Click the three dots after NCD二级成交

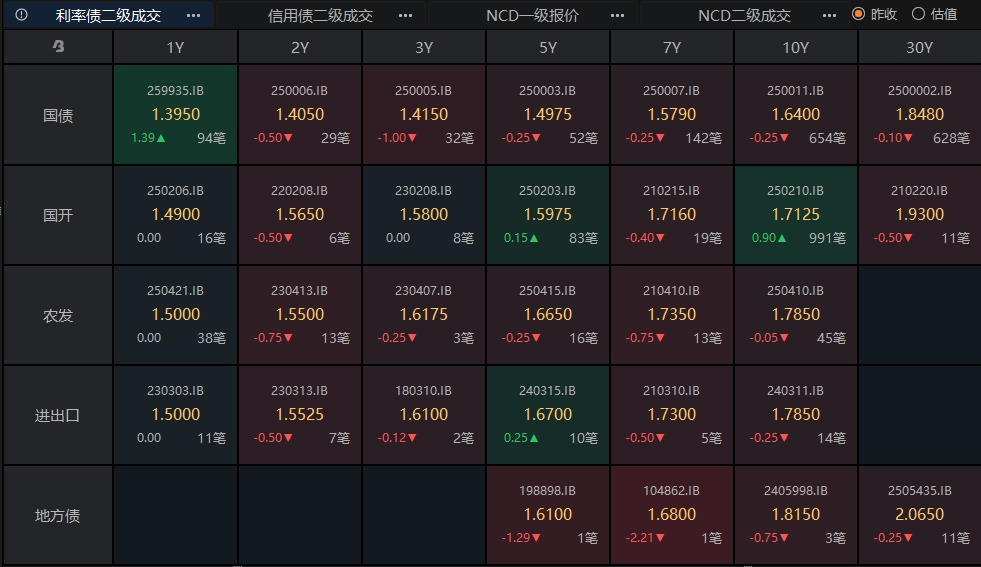coord(830,16)
